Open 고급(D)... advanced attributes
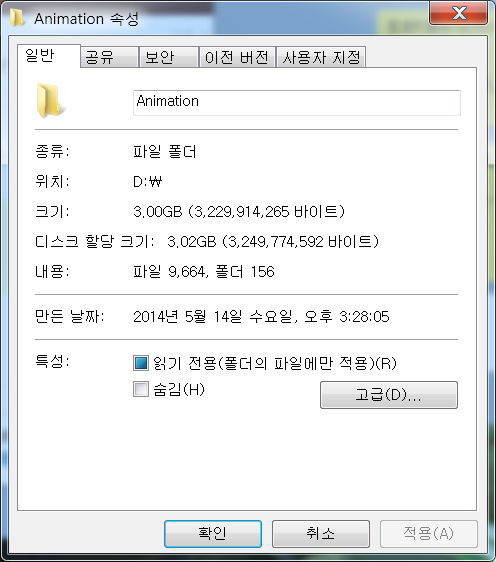The width and height of the screenshot is (496, 562). click(389, 395)
